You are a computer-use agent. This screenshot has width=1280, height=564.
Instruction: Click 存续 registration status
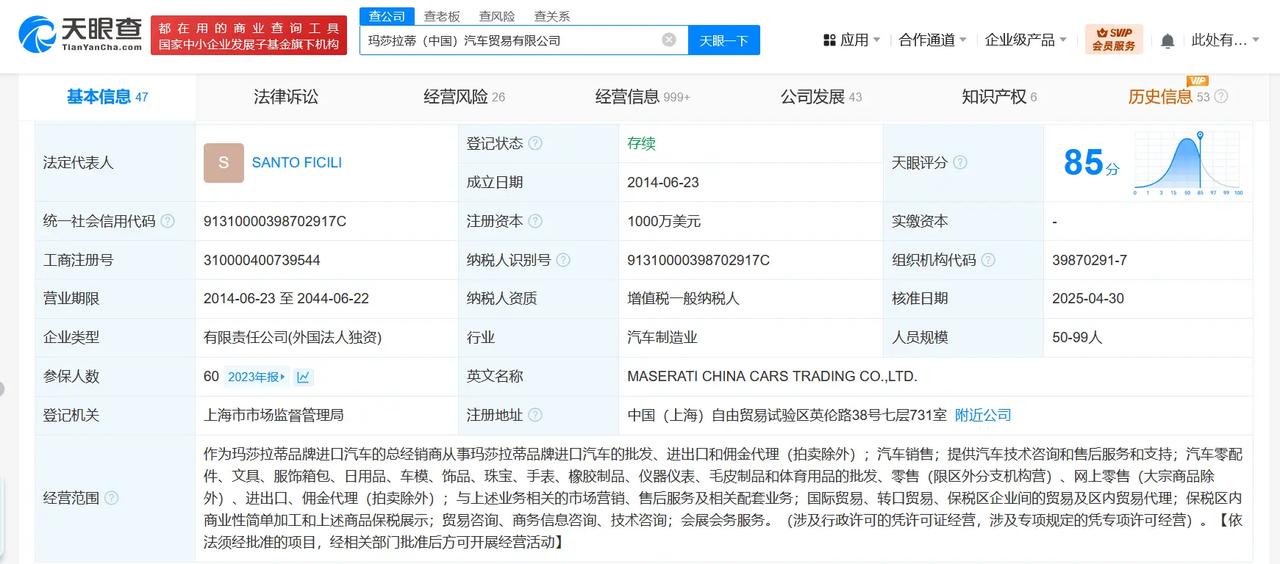pos(641,143)
